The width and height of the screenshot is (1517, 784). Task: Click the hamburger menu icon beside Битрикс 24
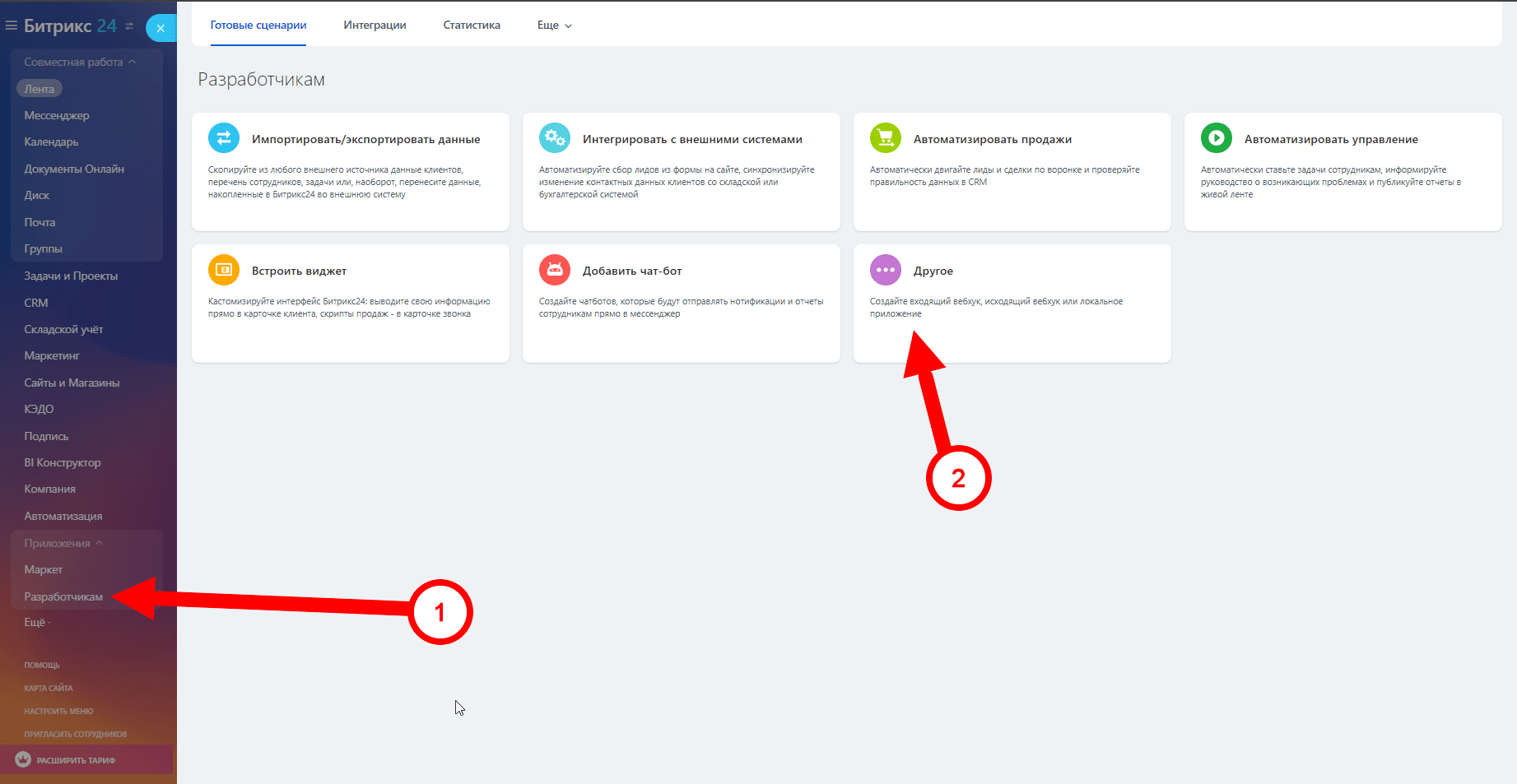12,26
